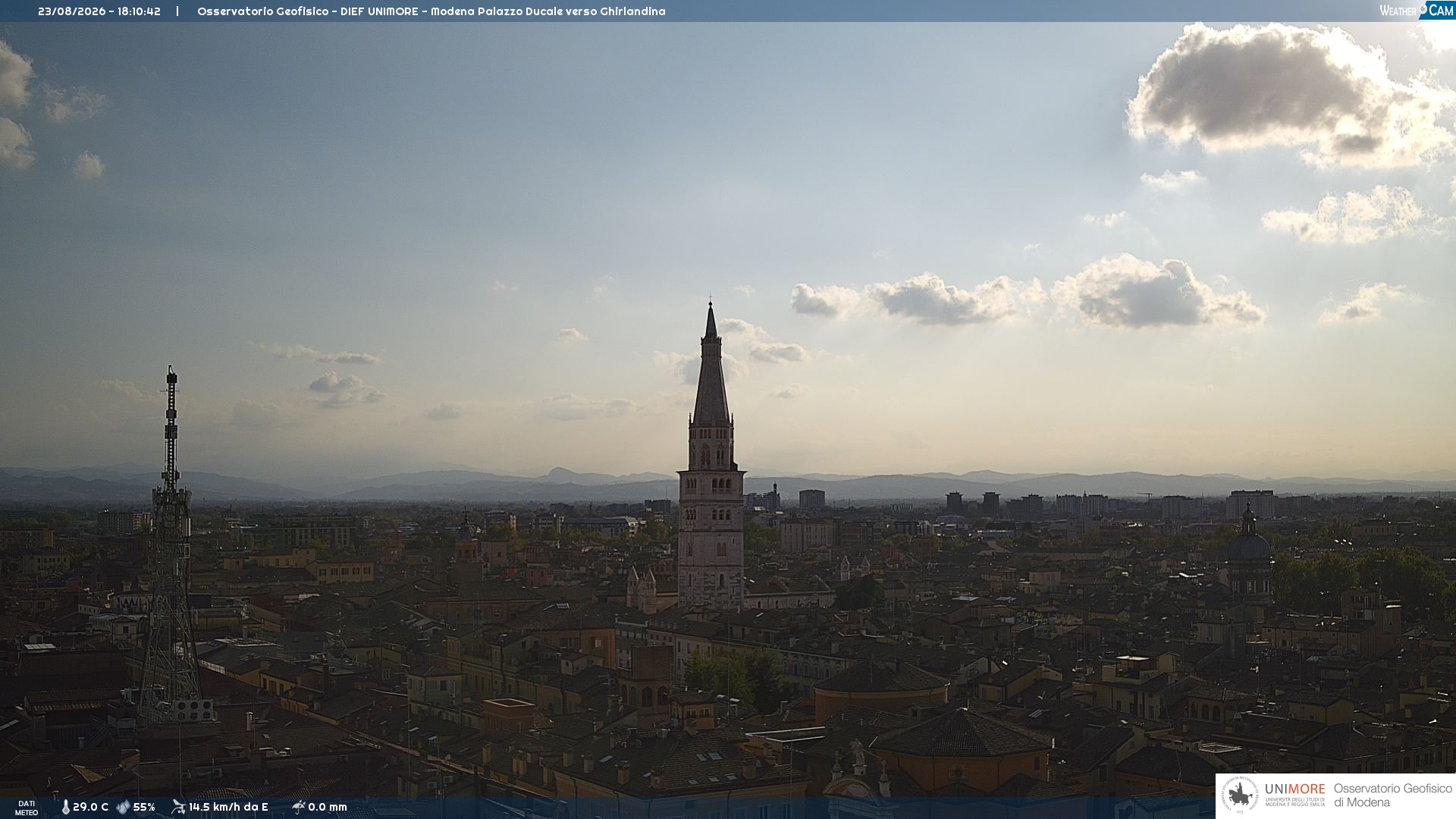Open the UNIMORE wordmark link
The height and width of the screenshot is (819, 1456).
pyautogui.click(x=1294, y=789)
